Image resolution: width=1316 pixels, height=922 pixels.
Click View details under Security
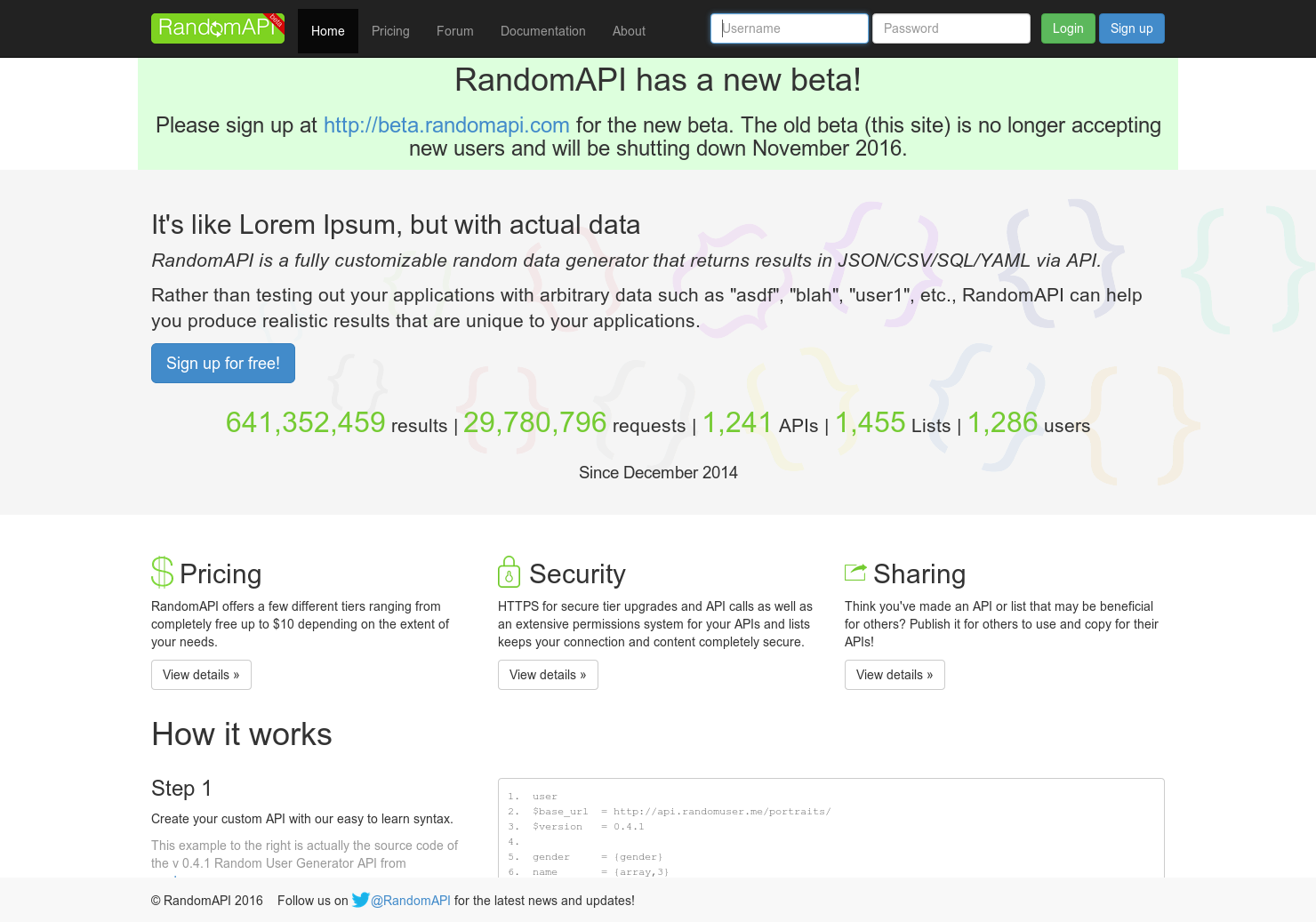pyautogui.click(x=548, y=674)
